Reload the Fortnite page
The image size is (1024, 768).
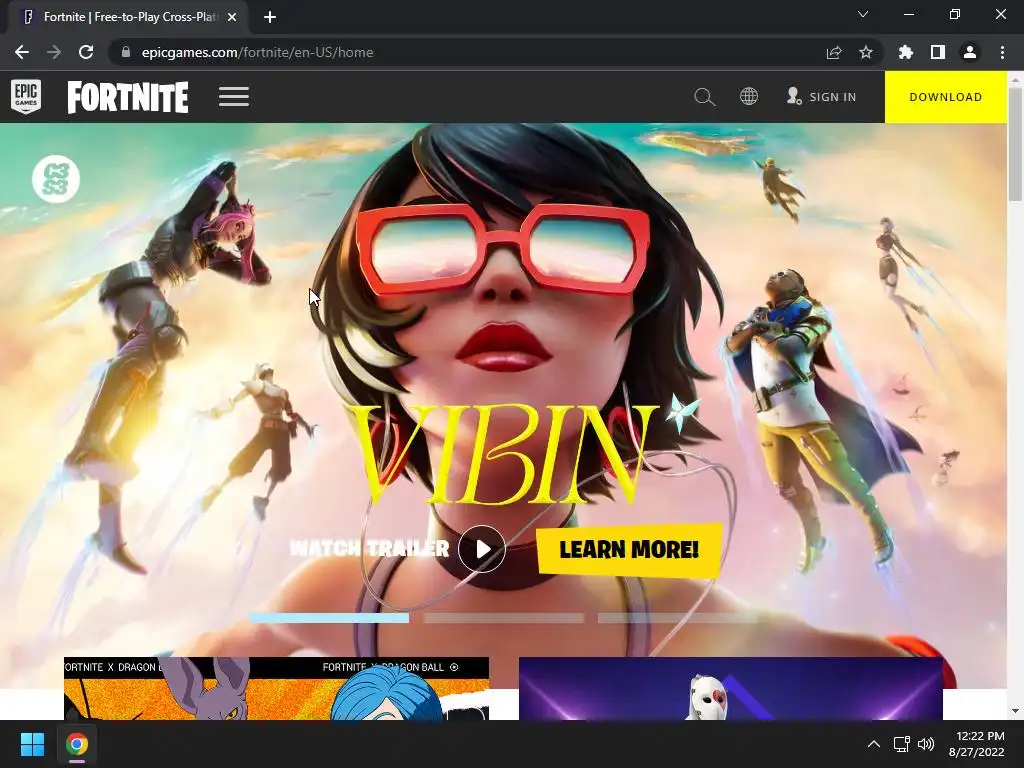86,52
